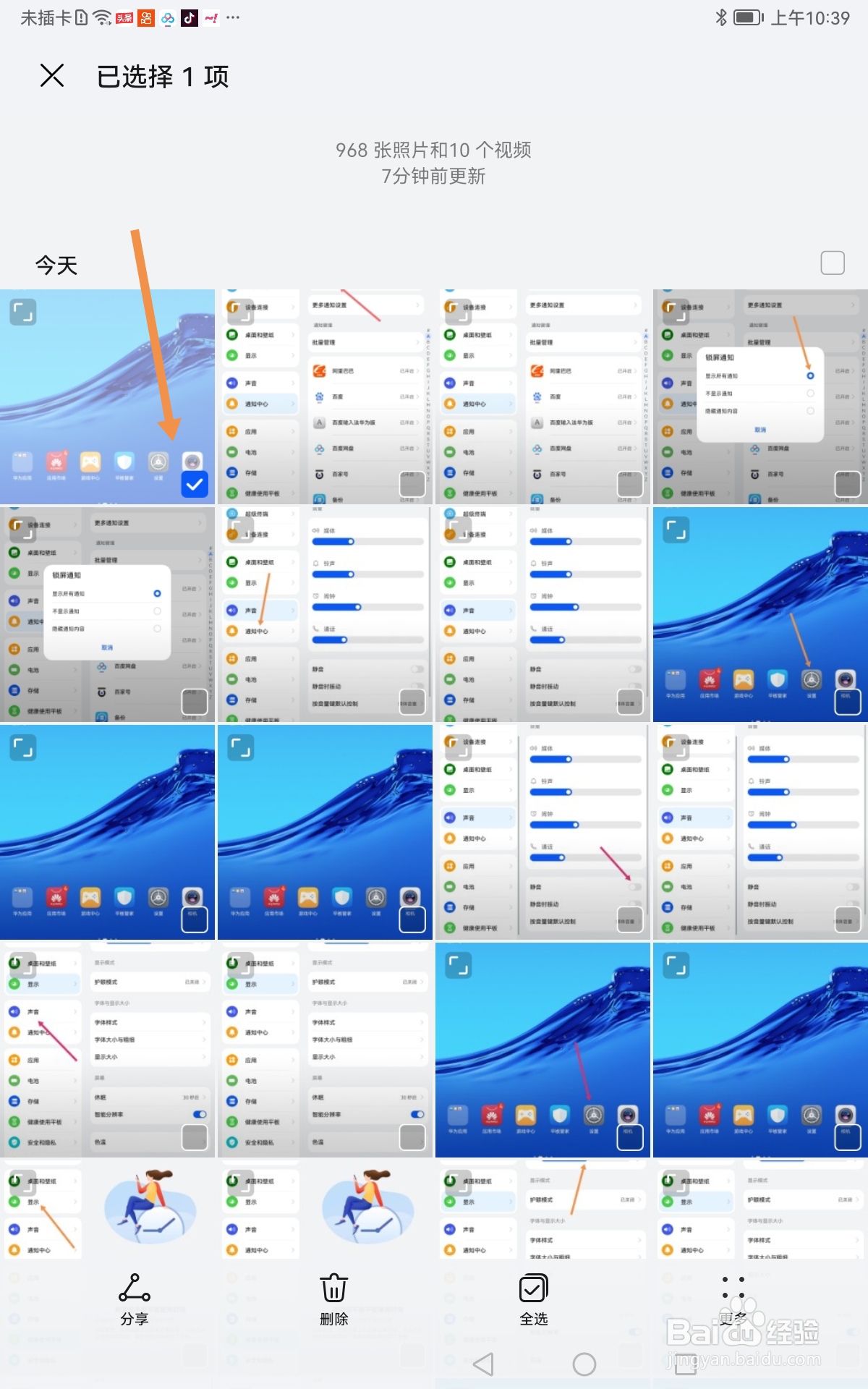This screenshot has height=1389, width=868.
Task: Tap the 分享 share icon
Action: (x=135, y=1288)
